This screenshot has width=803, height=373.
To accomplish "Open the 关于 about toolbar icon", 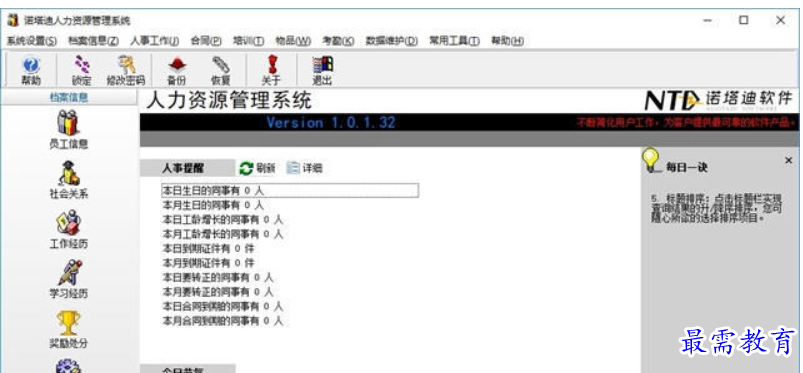I will pyautogui.click(x=271, y=71).
